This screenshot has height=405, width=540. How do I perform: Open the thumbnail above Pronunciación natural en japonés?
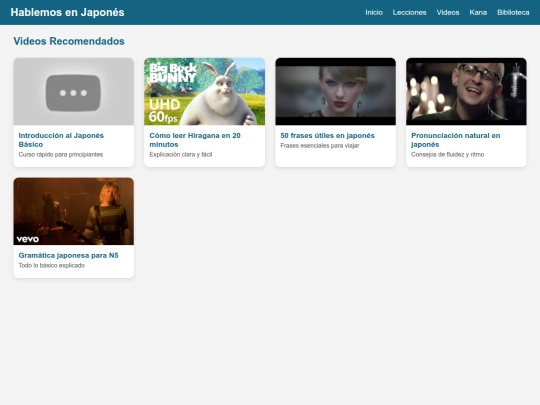coord(466,92)
